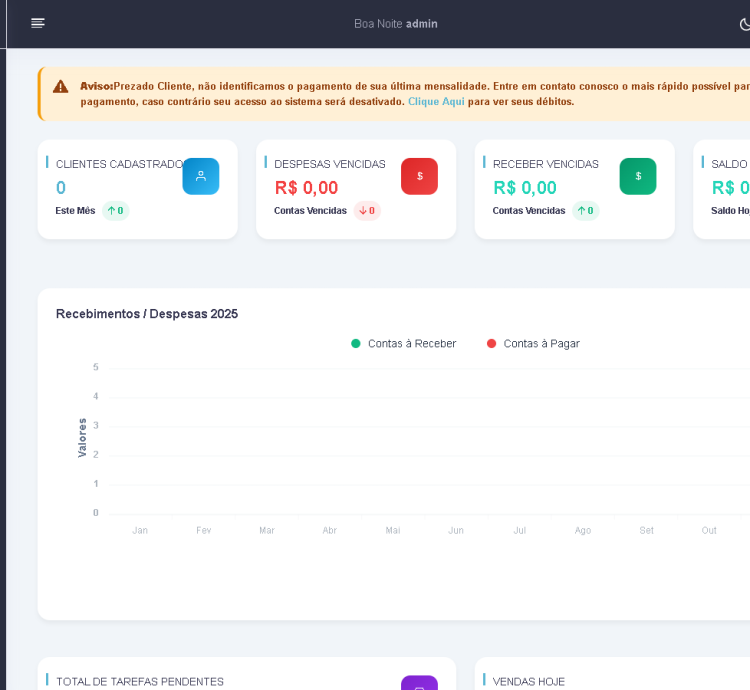Click the green Este Mês up-arrow badge

[115, 211]
